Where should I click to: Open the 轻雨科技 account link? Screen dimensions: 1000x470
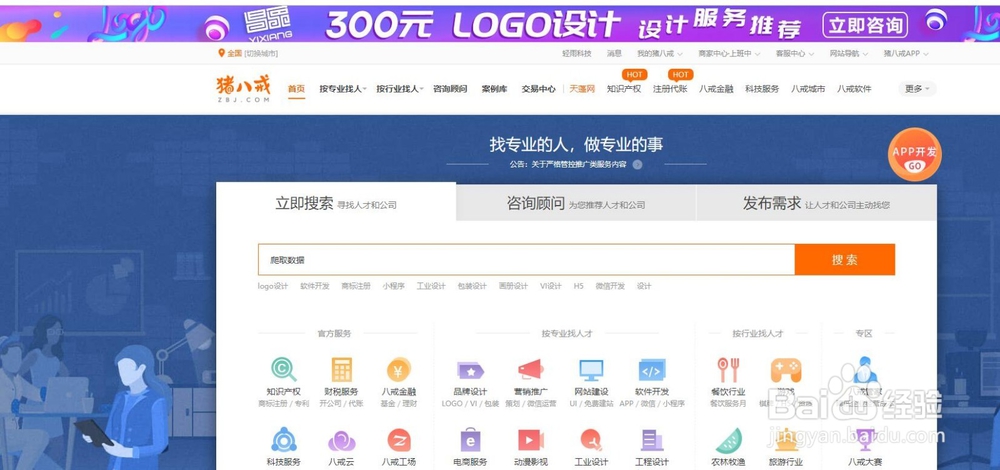[577, 54]
